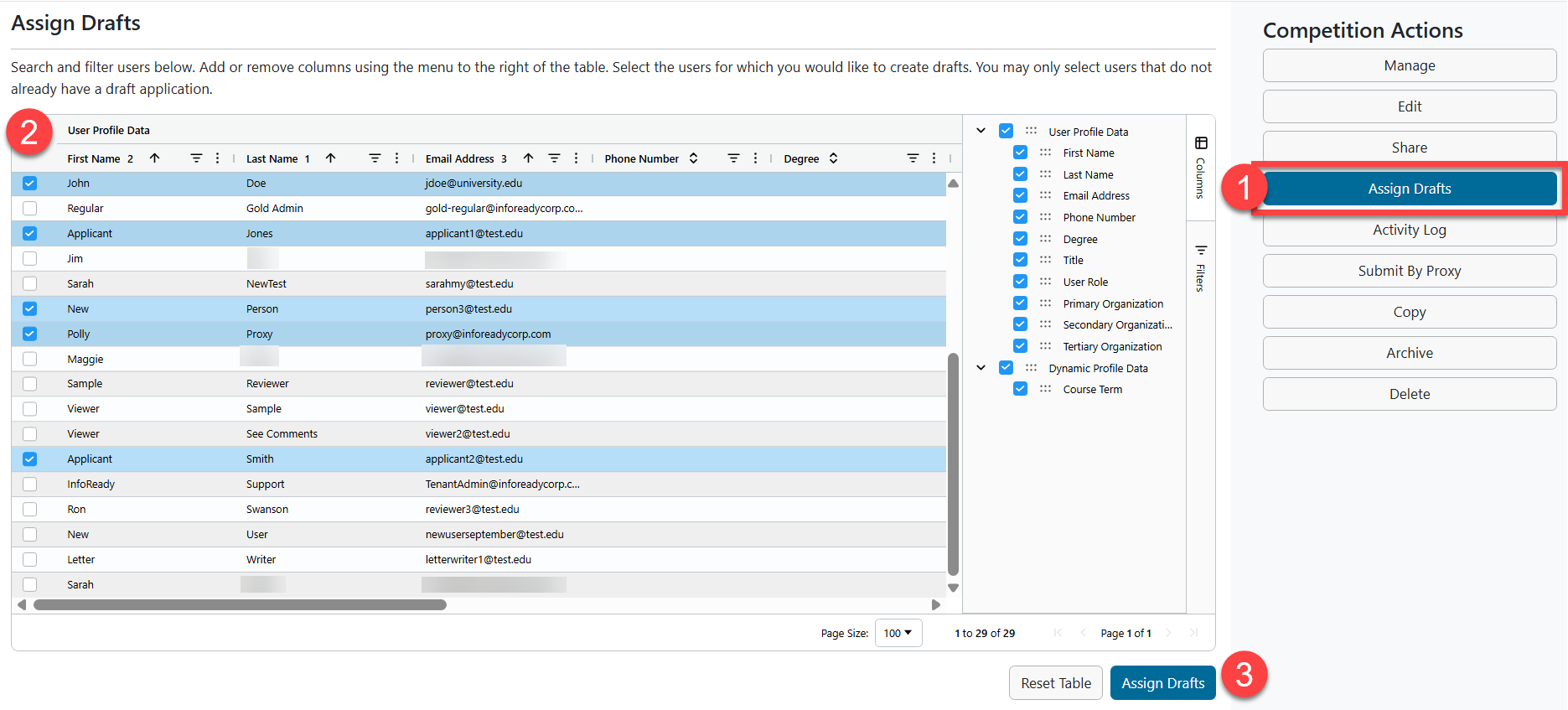Screen dimensions: 1568x710
Task: Grab drag handle beside First Name in column list
Action: click(x=1045, y=153)
